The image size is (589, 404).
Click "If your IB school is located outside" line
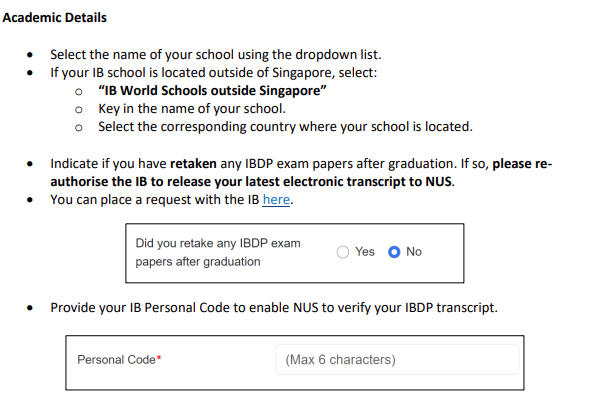point(214,72)
